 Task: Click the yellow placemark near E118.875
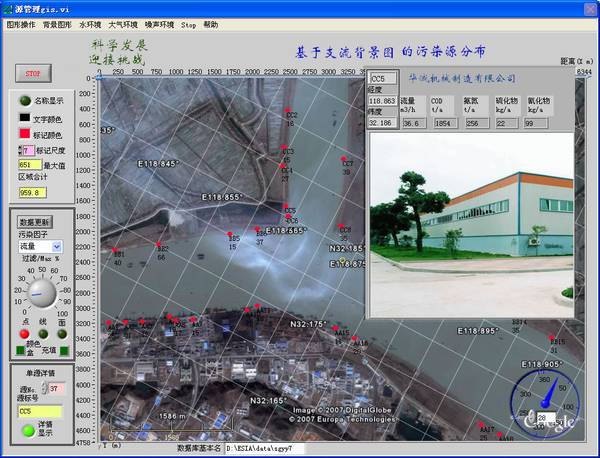coord(342,260)
